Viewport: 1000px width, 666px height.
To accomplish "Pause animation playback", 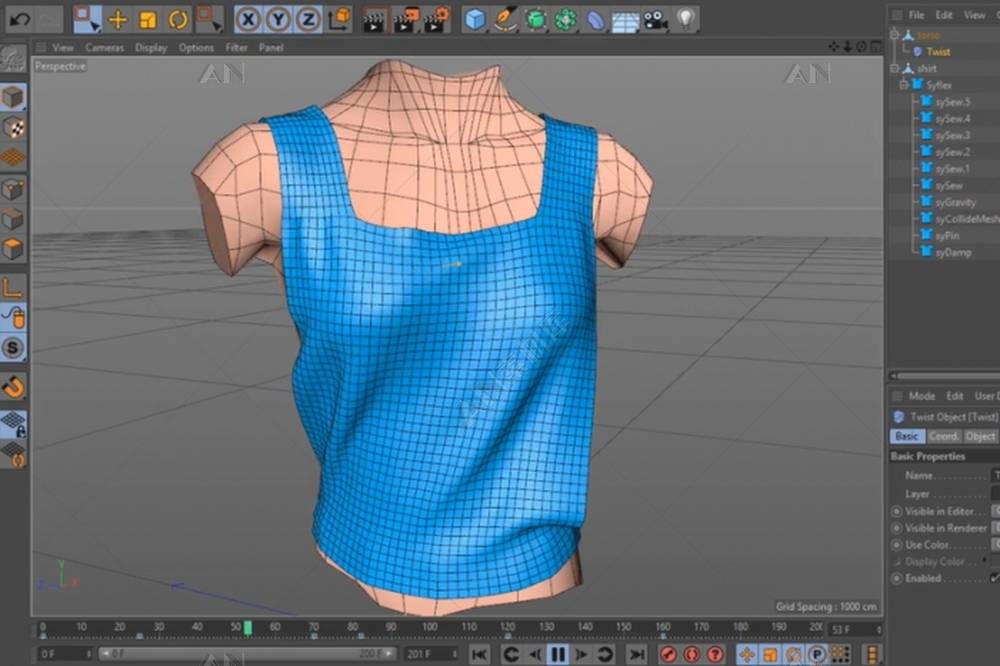I will click(x=558, y=654).
